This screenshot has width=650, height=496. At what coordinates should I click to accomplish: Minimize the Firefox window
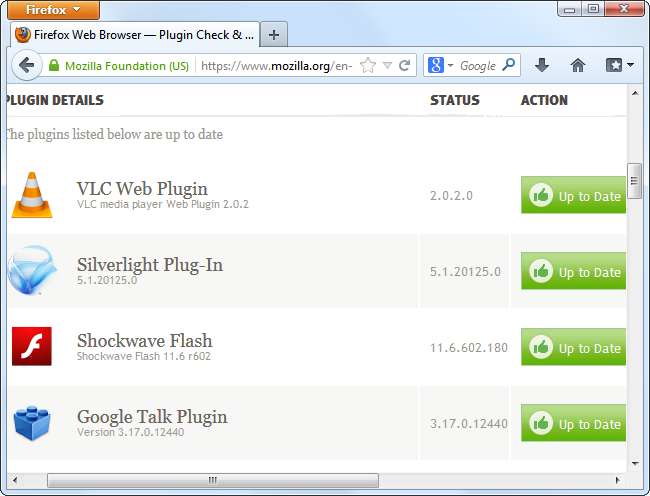click(570, 9)
